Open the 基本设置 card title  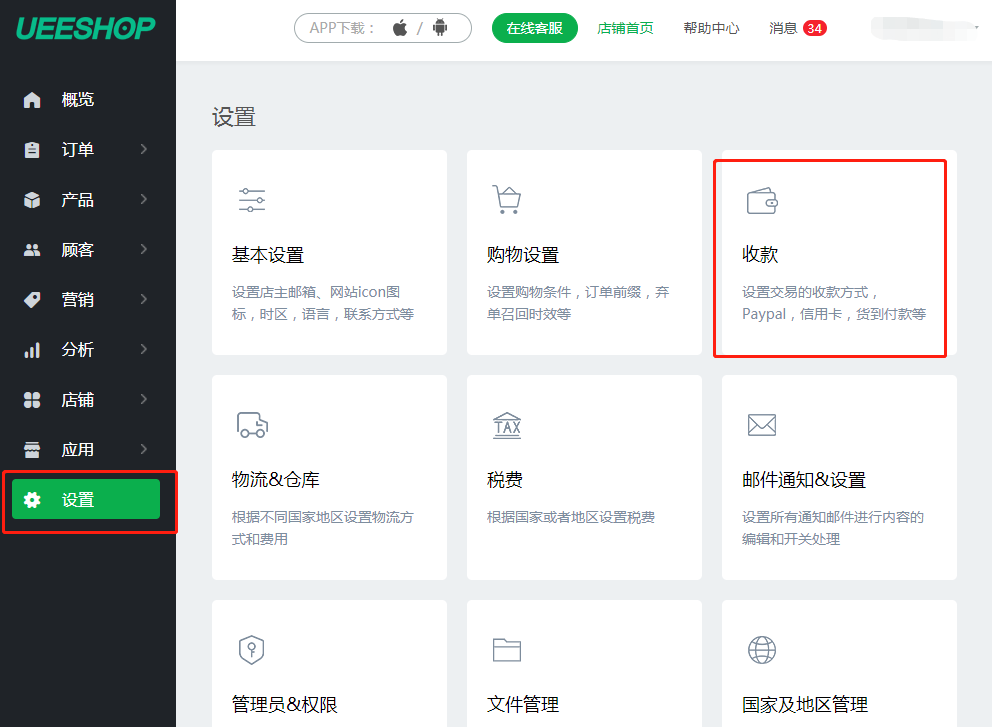click(268, 255)
